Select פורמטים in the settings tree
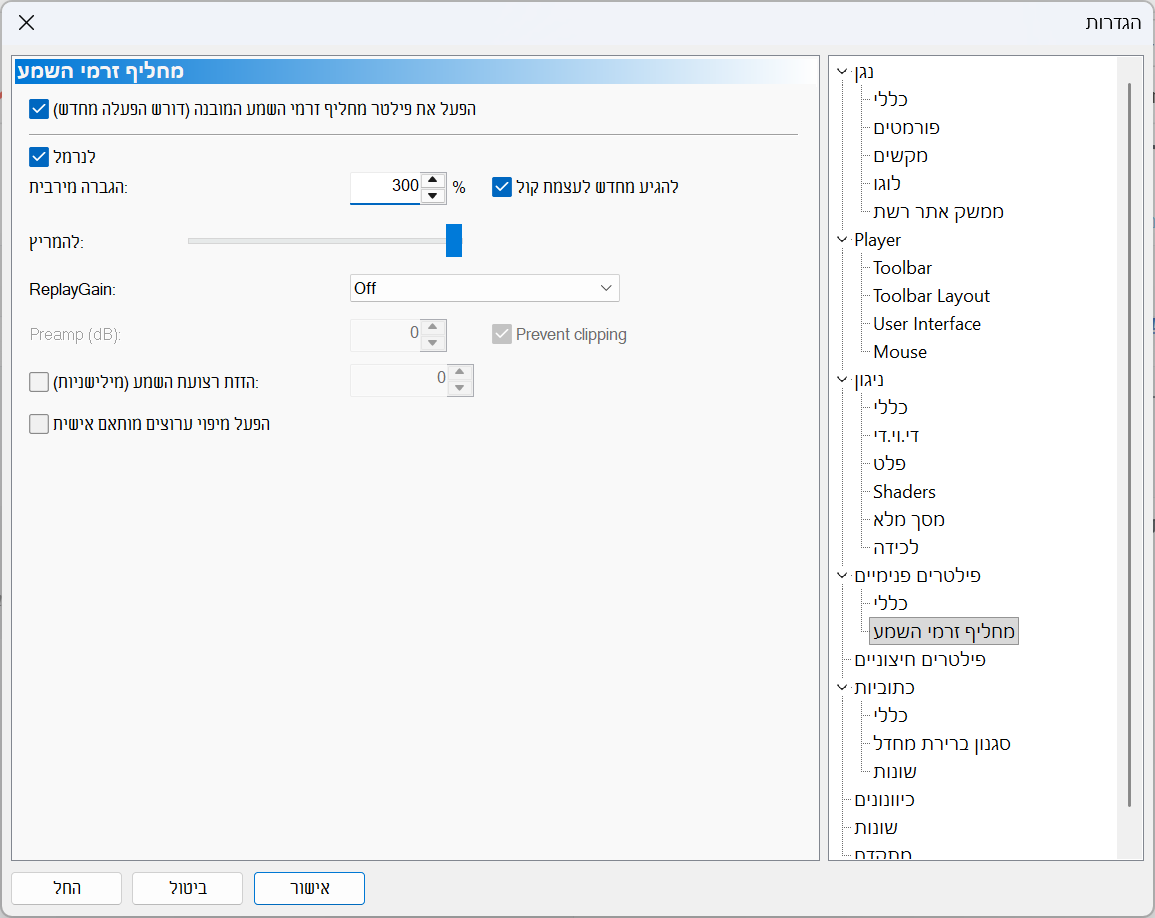This screenshot has height=918, width=1155. (906, 127)
